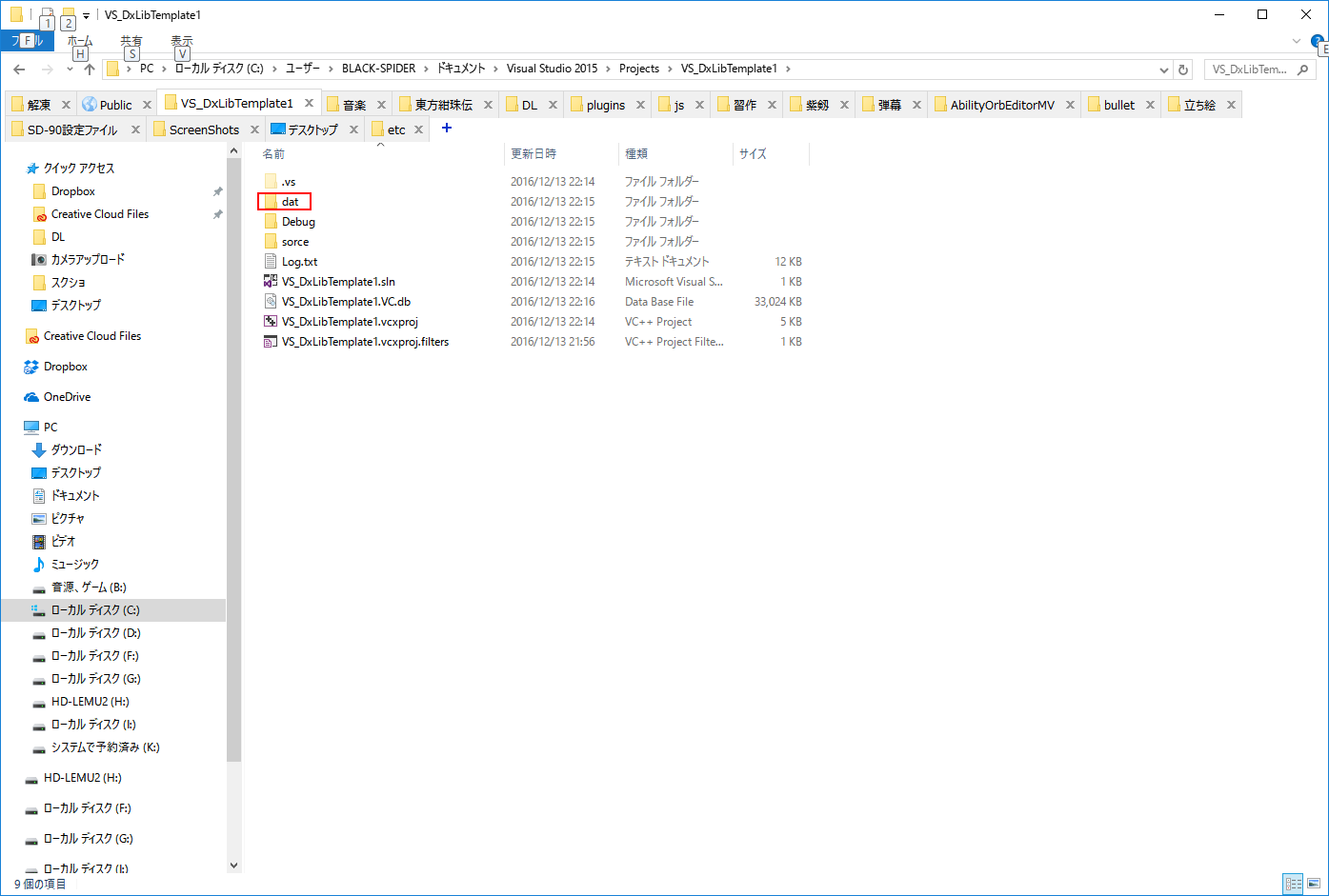Screen dimensions: 1329x896
Task: Open Dropbox cloud entry in sidebar
Action: pos(65,367)
